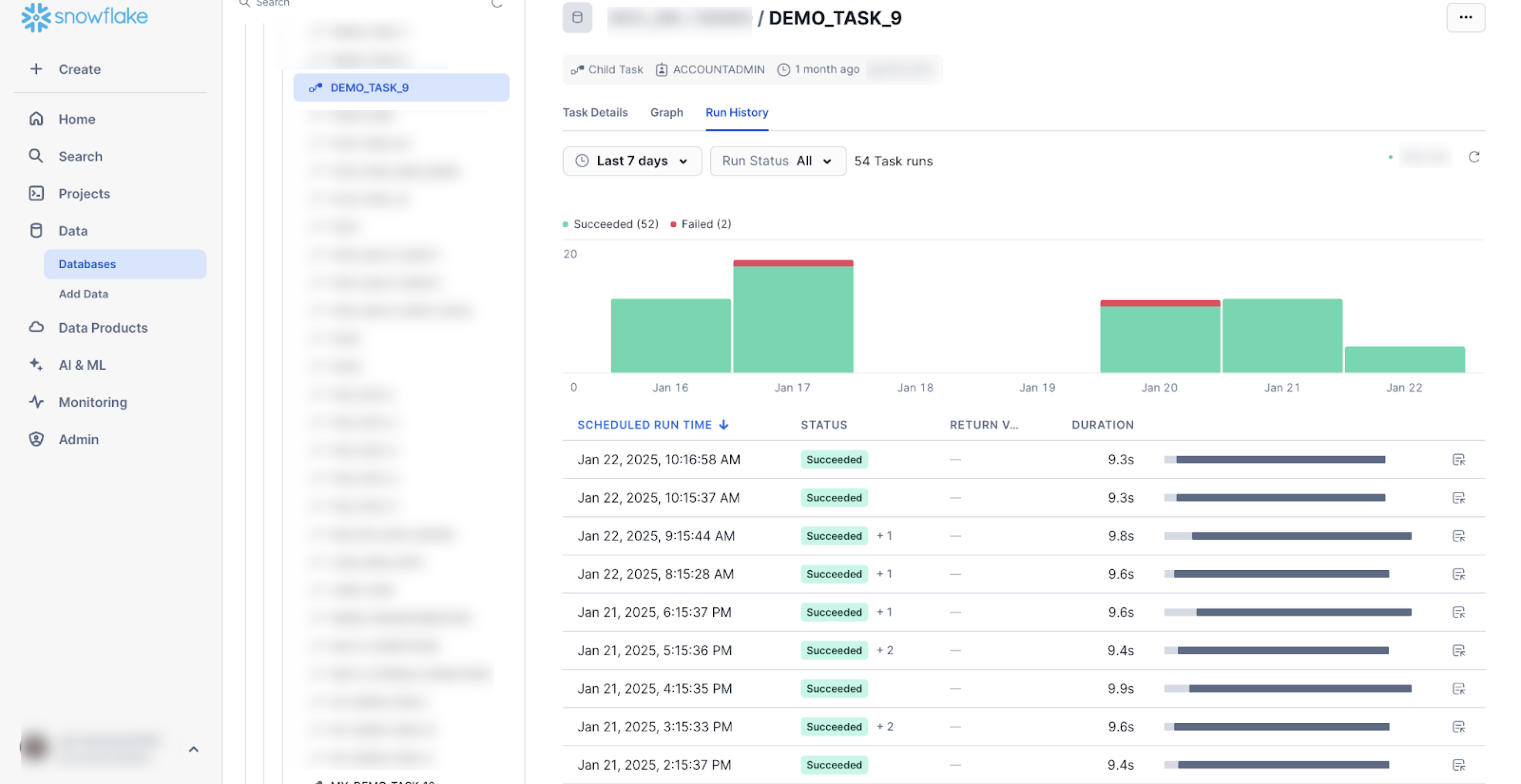Open the three-dot more options menu
Screen dimensions: 1521x784
tap(1465, 18)
